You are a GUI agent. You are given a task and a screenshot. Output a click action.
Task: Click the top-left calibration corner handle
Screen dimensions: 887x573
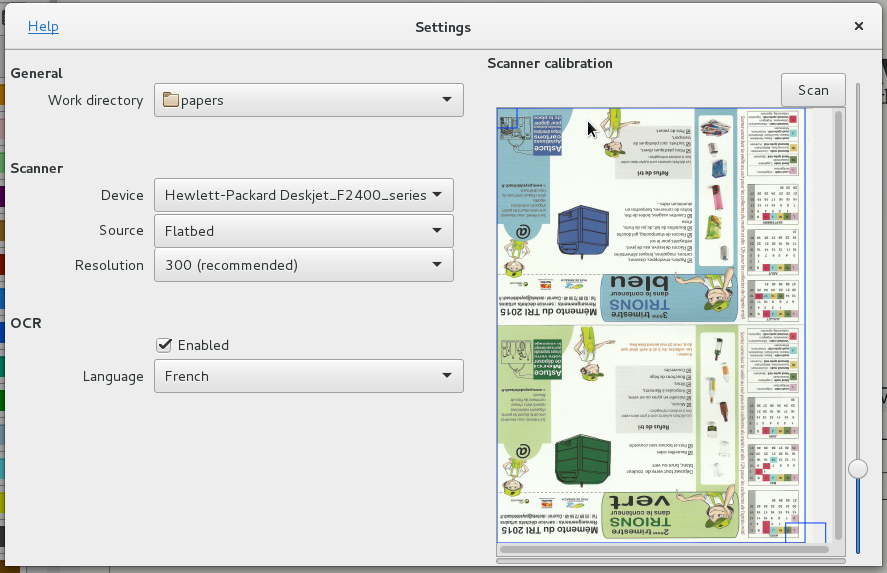coord(506,119)
